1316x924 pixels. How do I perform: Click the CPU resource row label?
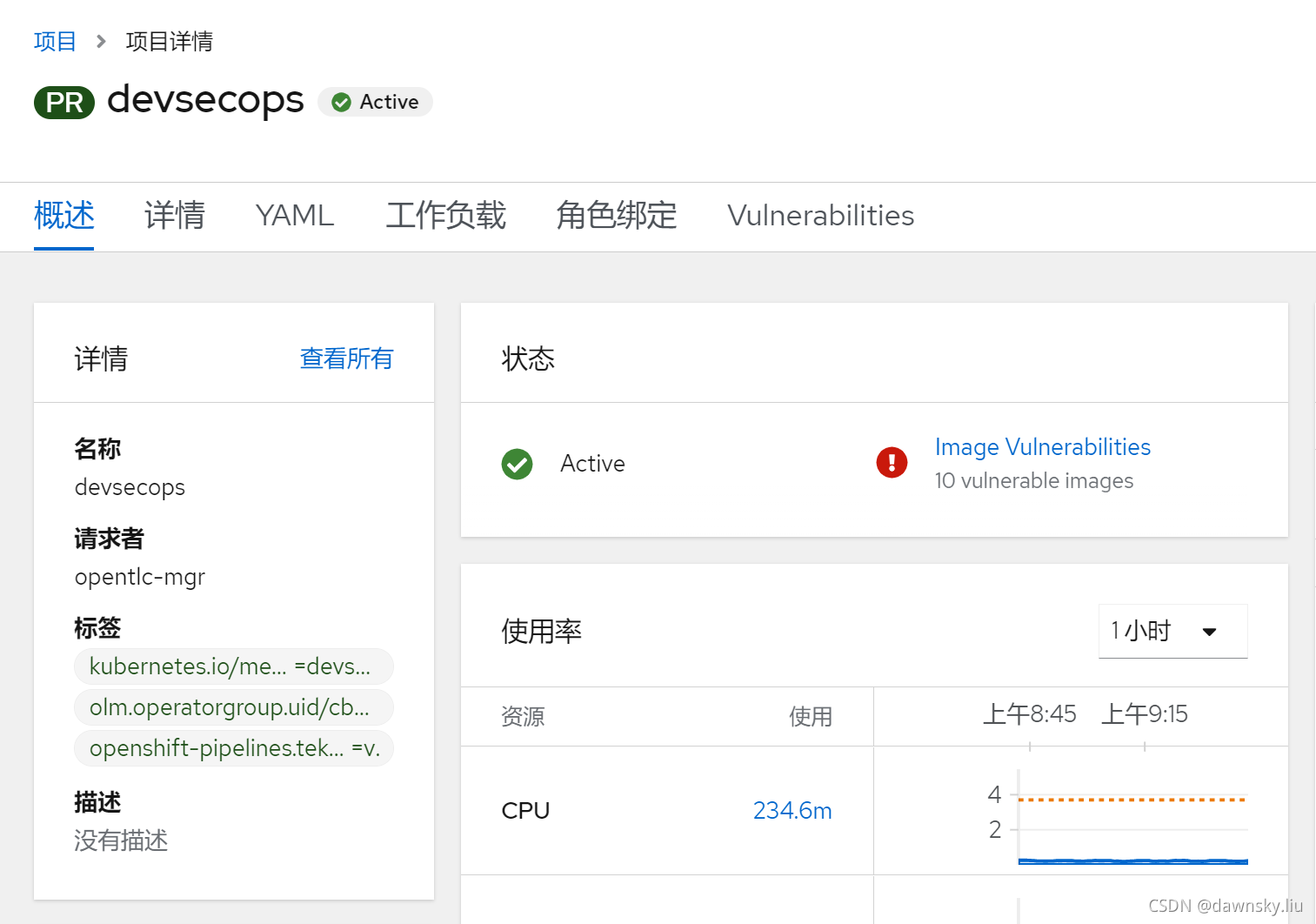[526, 810]
